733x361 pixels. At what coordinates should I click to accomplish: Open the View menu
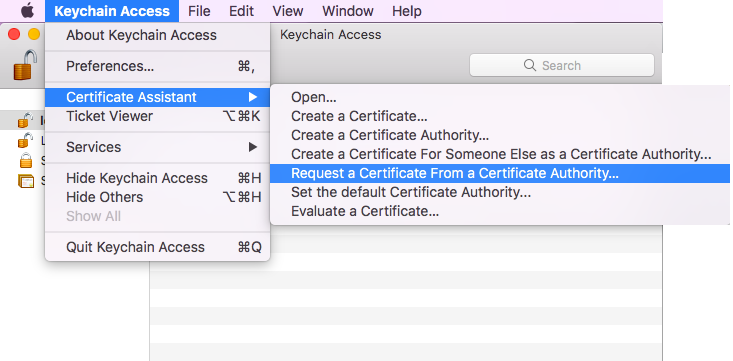[287, 11]
